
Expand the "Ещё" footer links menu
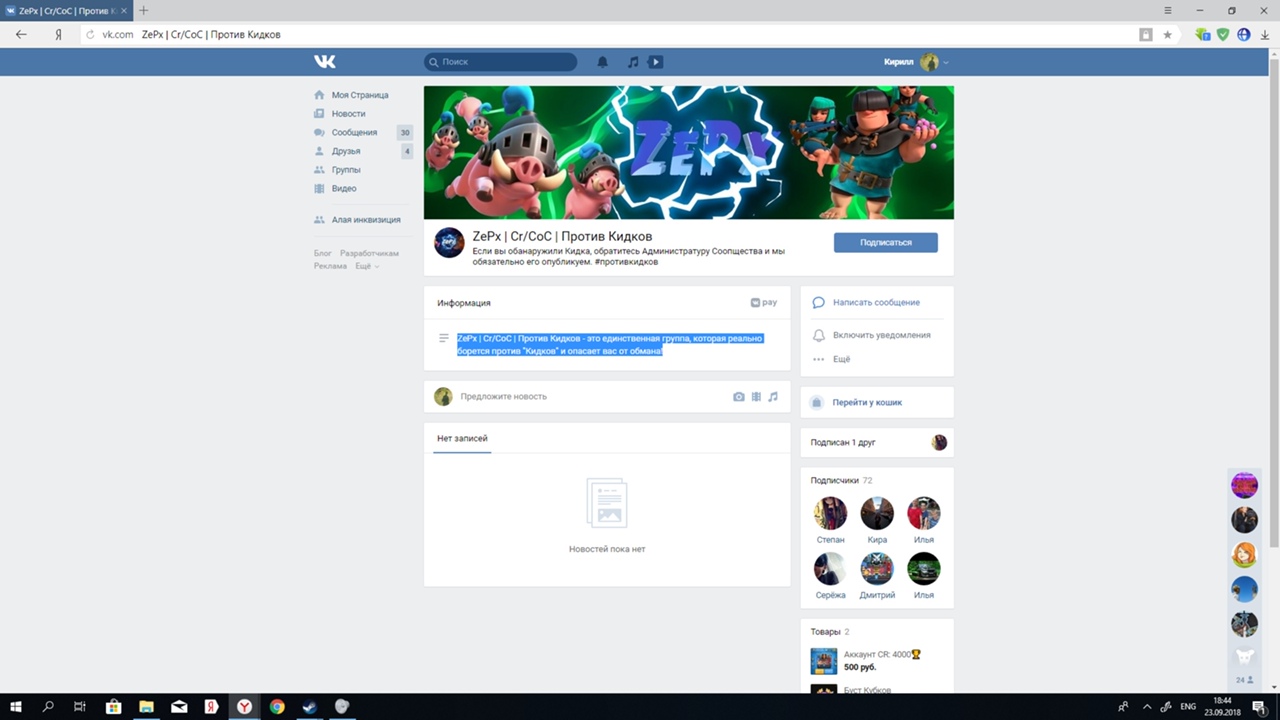coord(366,266)
